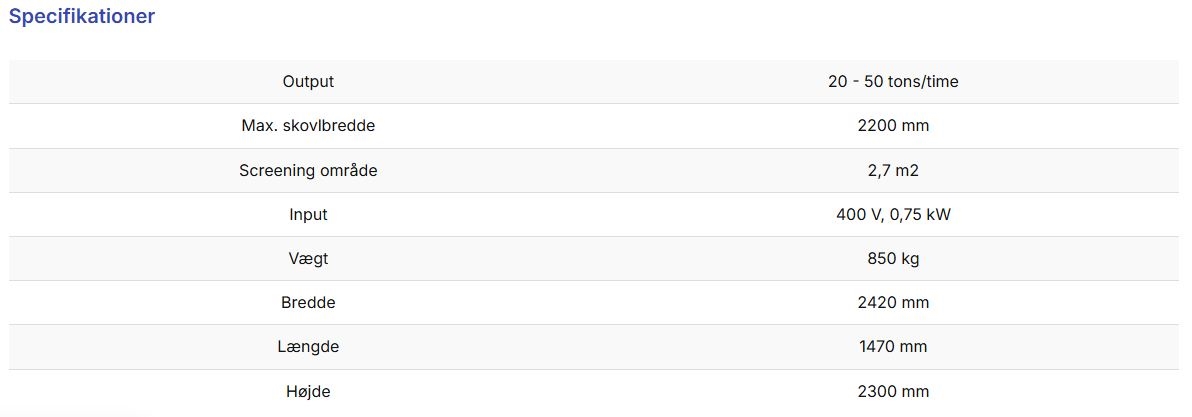Click the 2200 mm value
The height and width of the screenshot is (417, 1192).
coord(893,126)
